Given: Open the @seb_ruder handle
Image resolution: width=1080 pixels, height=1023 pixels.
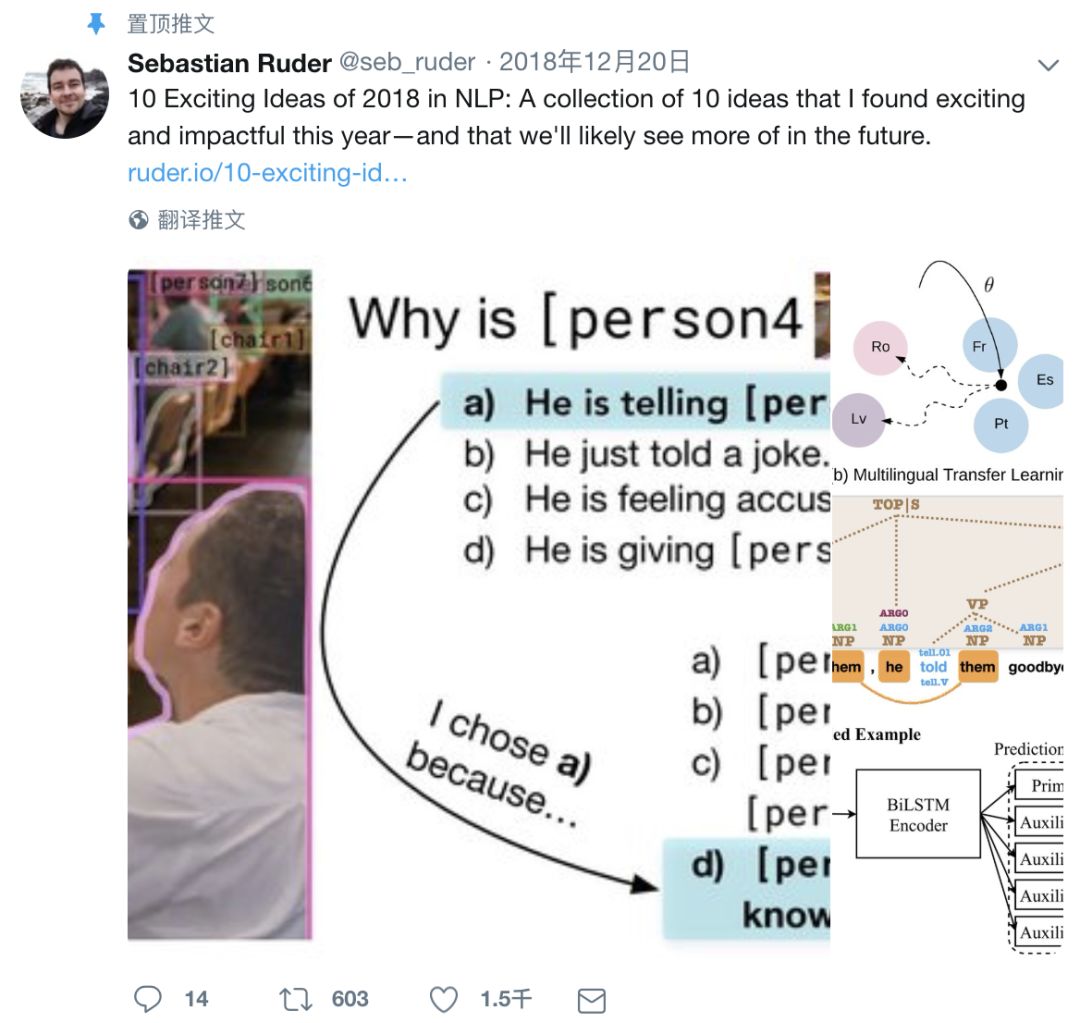Looking at the screenshot, I should [407, 62].
